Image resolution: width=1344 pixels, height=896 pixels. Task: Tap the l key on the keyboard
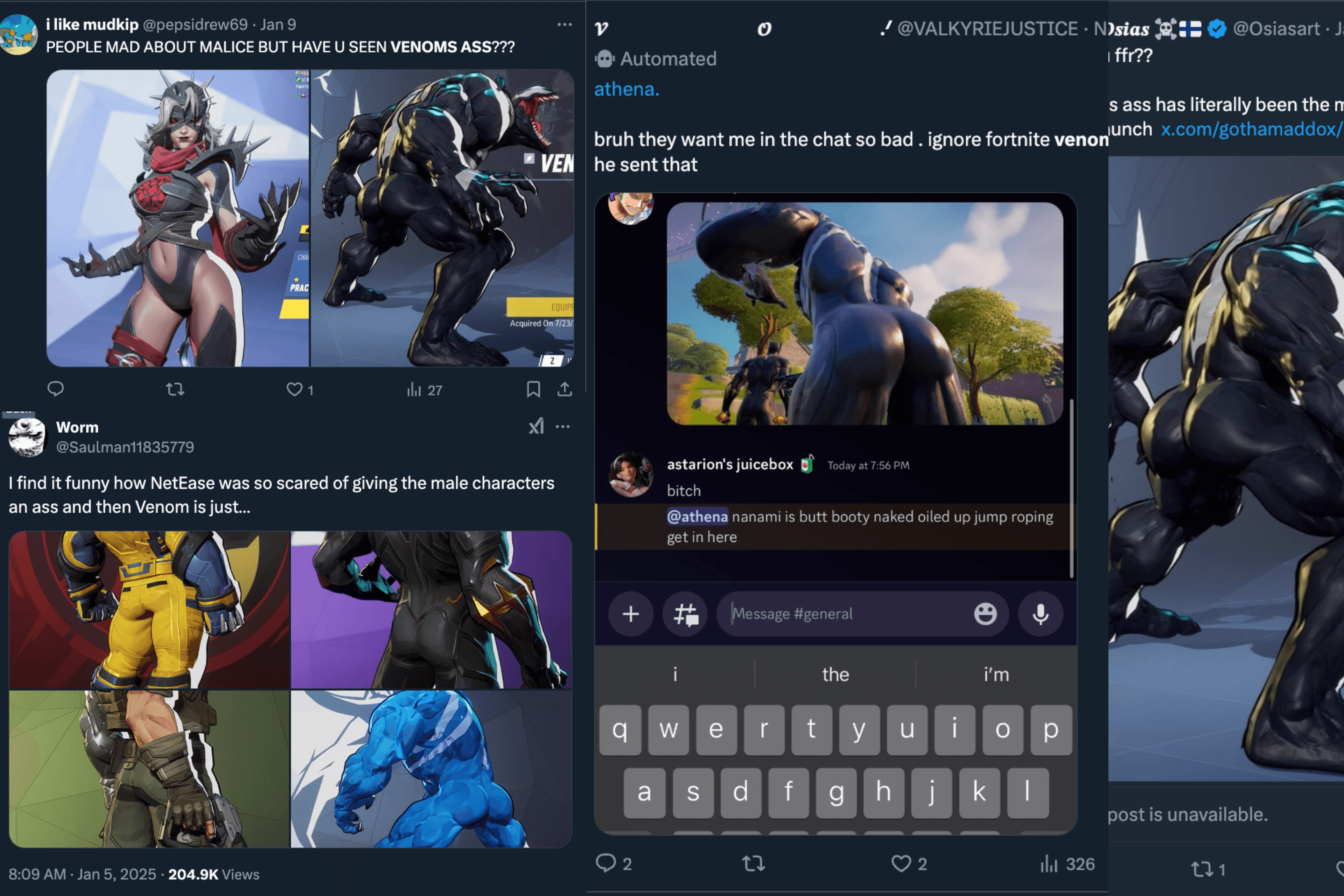click(1028, 792)
